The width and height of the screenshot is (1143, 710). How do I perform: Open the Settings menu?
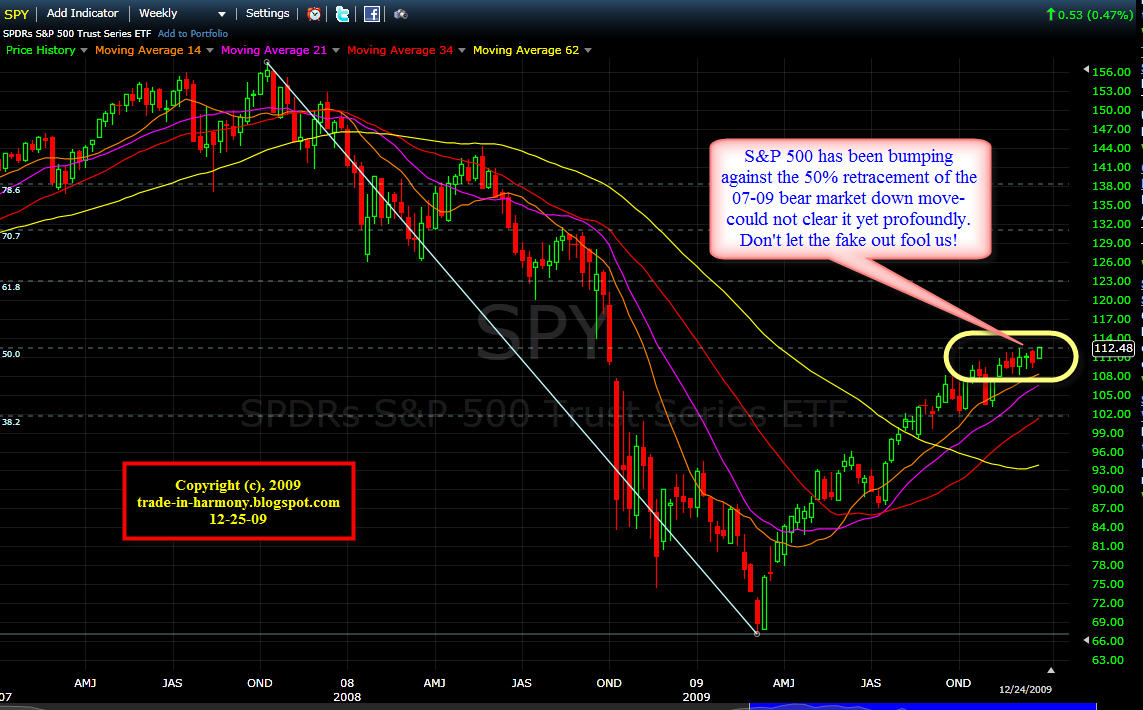pos(268,13)
